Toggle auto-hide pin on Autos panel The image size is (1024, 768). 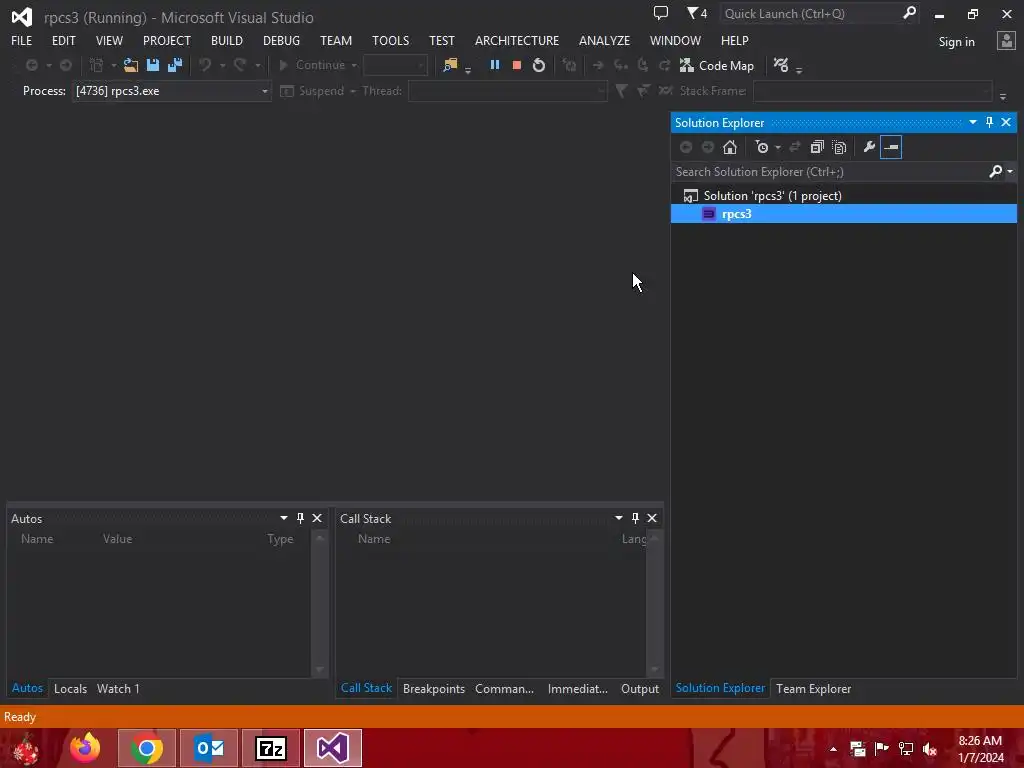300,518
